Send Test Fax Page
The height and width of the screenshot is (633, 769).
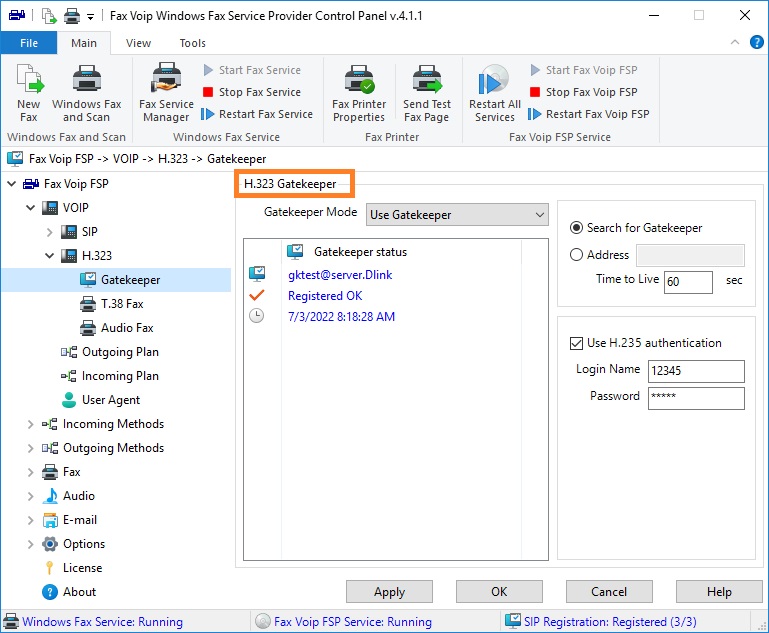(x=426, y=93)
